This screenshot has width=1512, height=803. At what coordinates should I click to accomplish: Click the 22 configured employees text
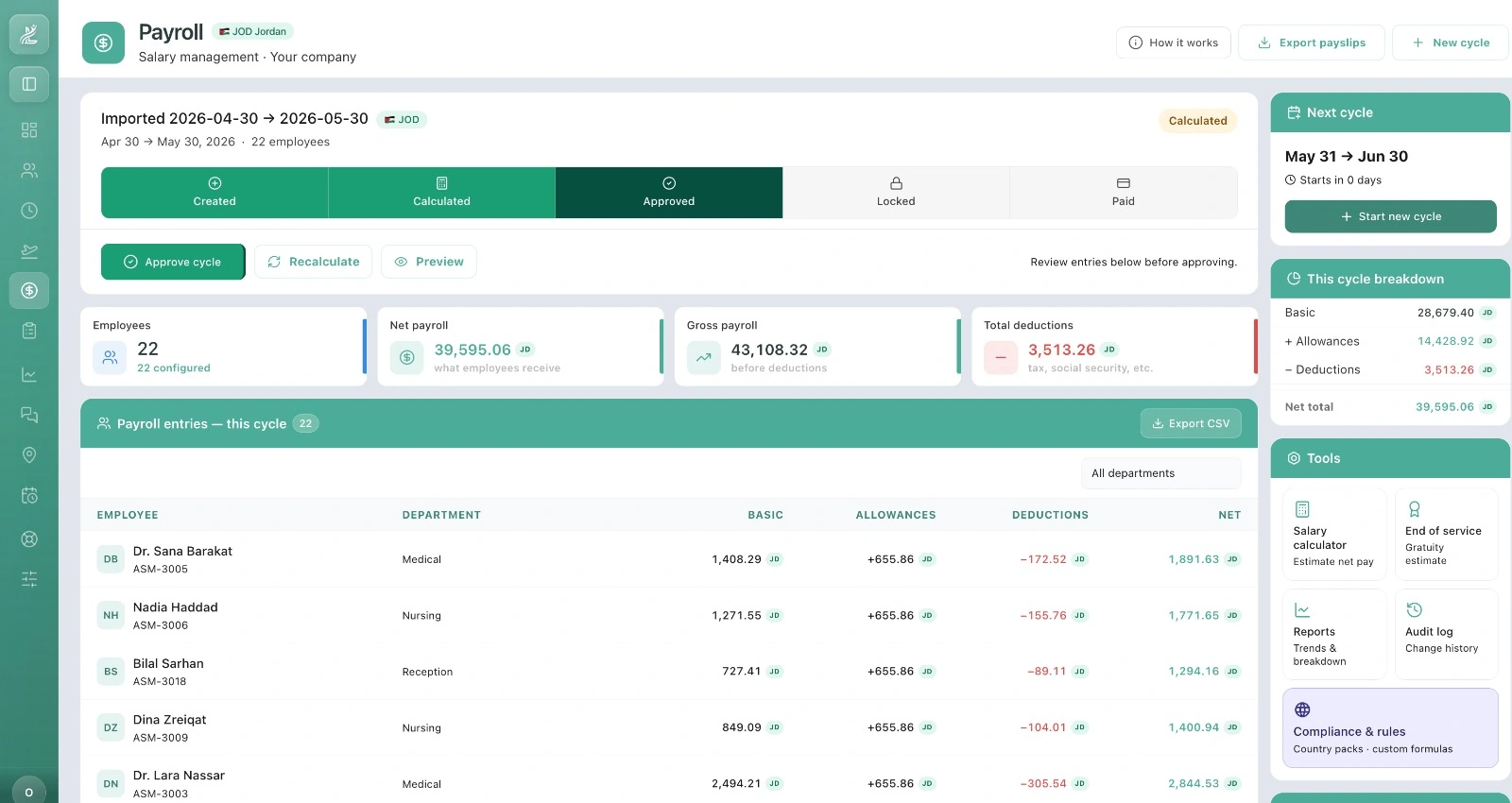pyautogui.click(x=174, y=368)
